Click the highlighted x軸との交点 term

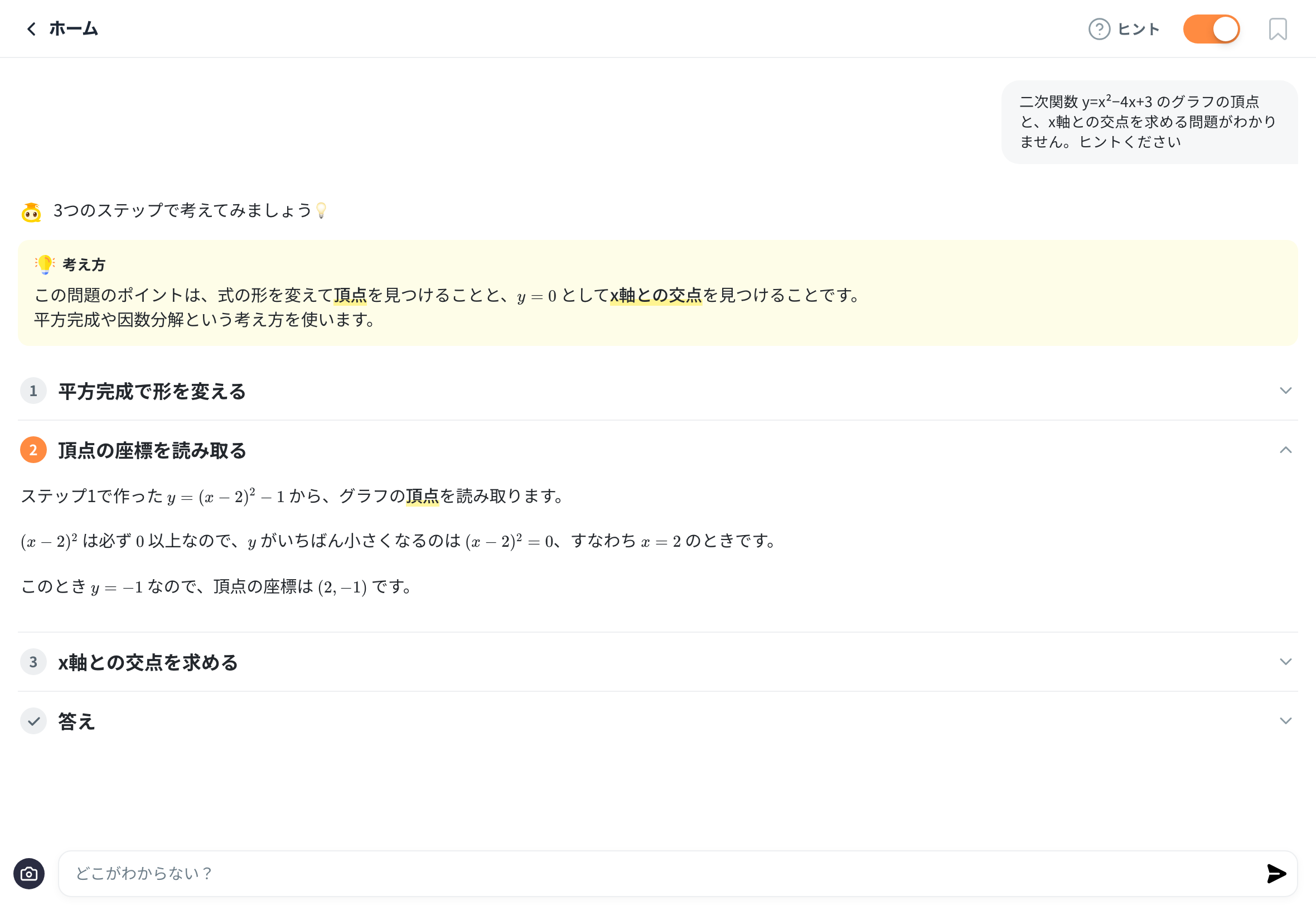(x=656, y=295)
